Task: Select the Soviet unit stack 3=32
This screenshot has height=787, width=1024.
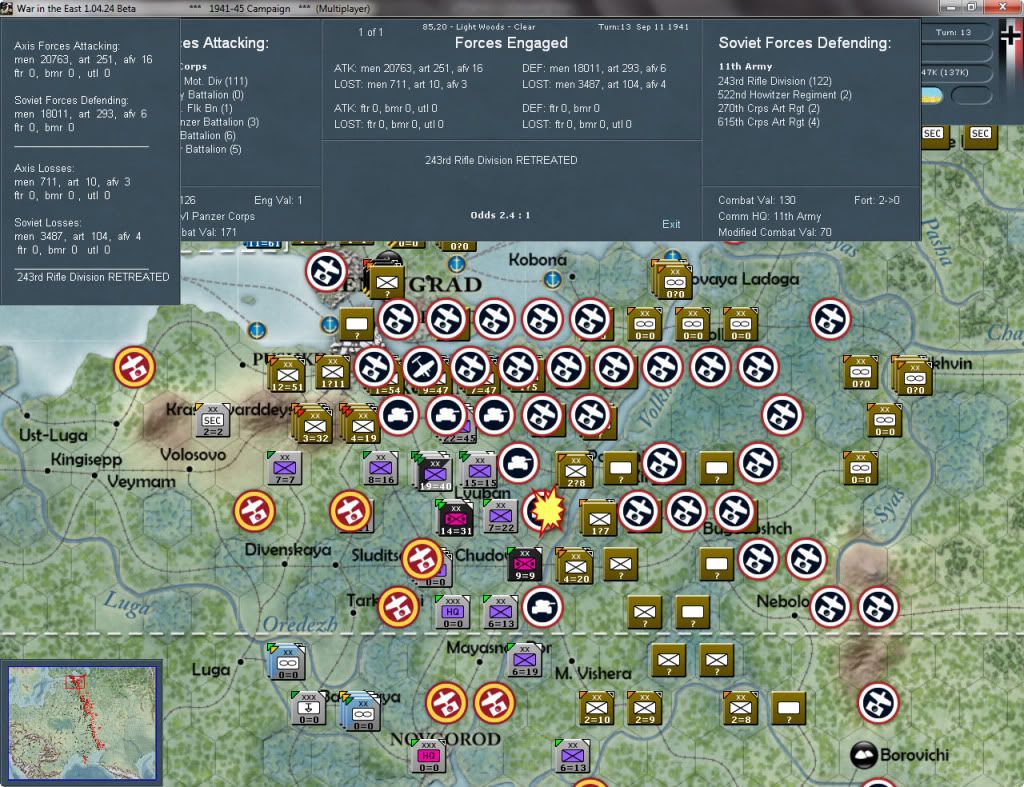Action: 314,425
